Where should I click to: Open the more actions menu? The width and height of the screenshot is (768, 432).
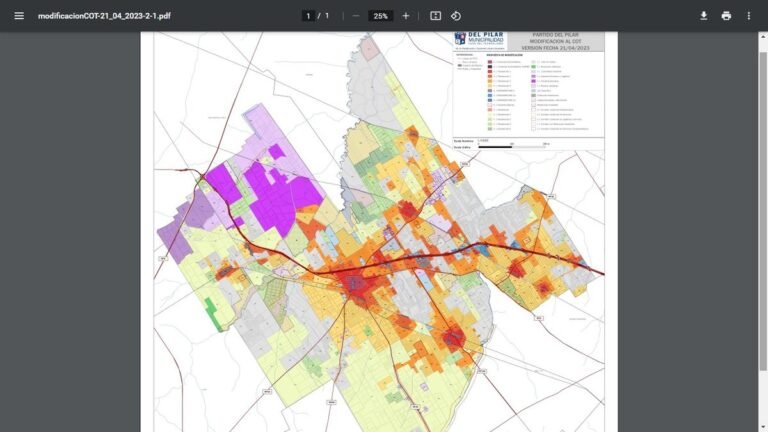click(749, 16)
